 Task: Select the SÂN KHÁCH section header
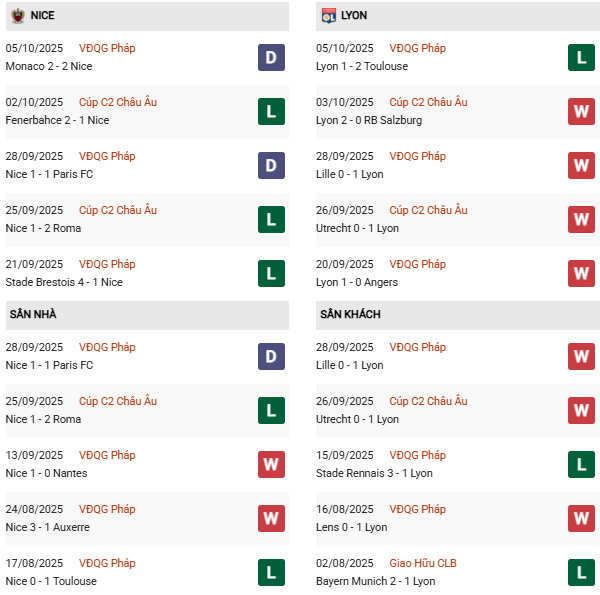350,314
